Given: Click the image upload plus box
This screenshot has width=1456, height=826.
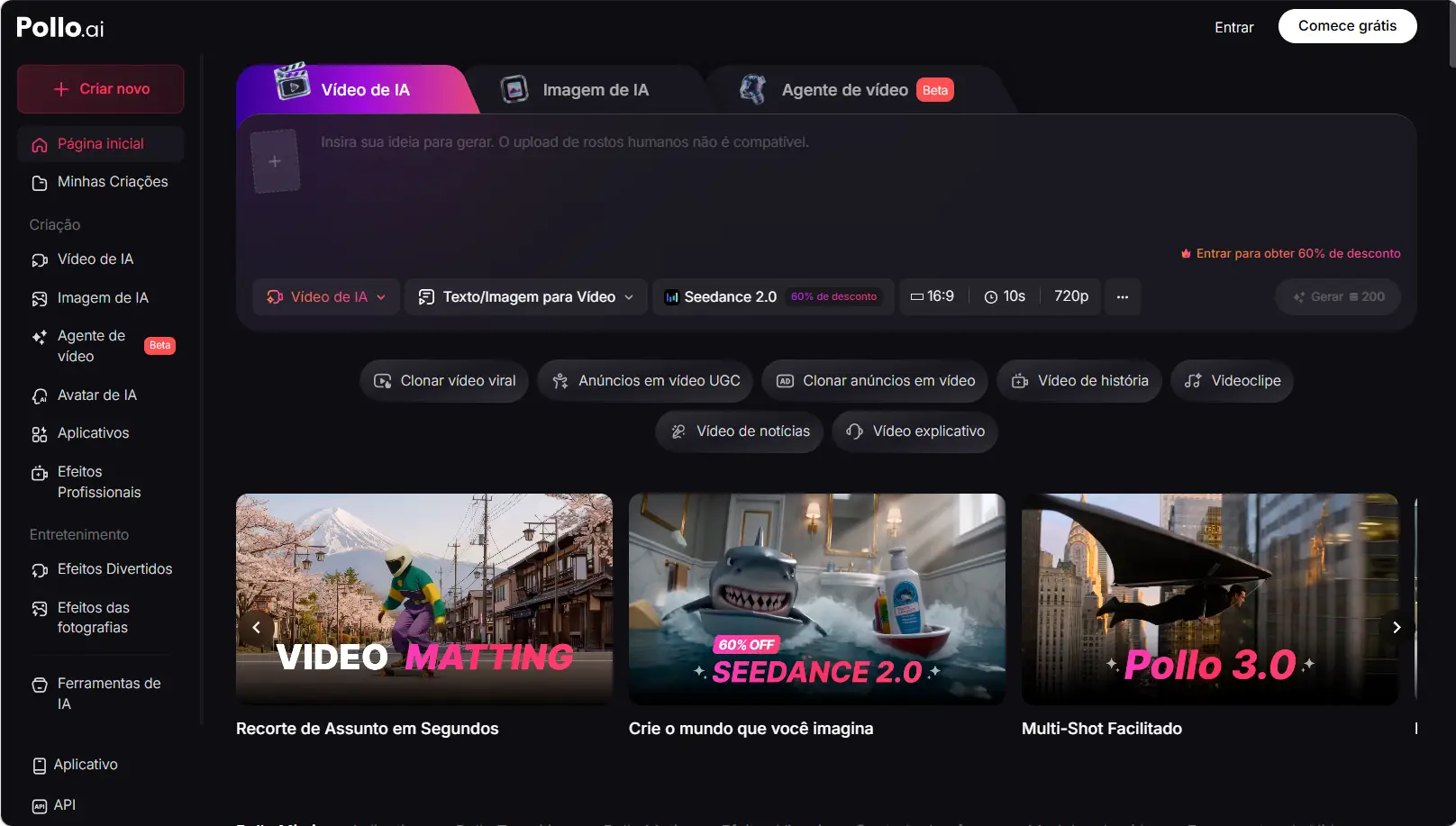Looking at the screenshot, I should coord(275,161).
